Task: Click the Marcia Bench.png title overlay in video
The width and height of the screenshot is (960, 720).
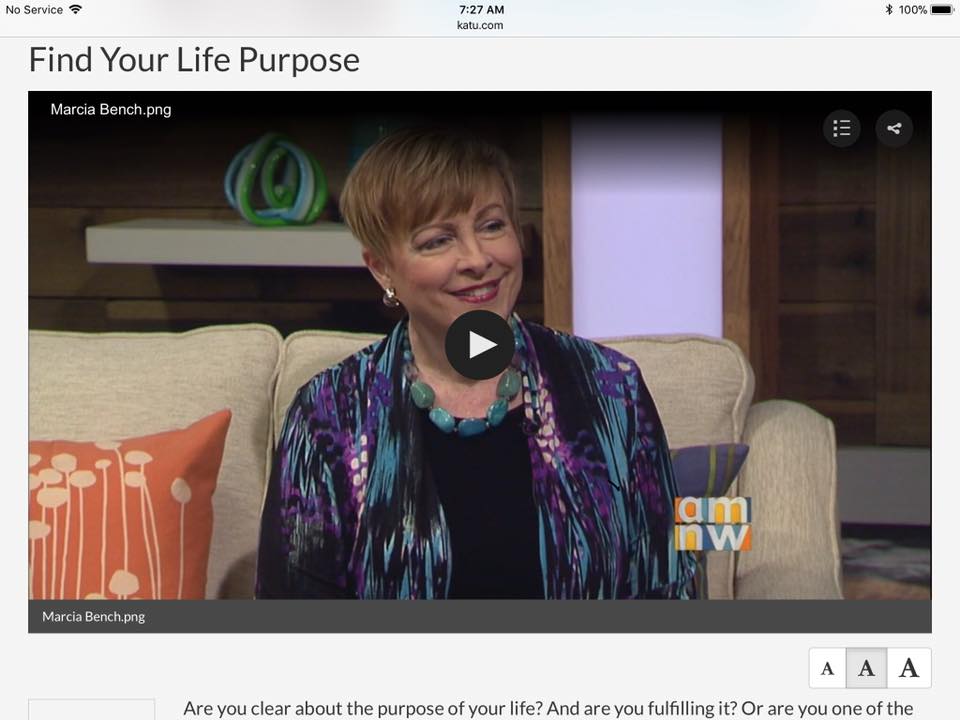Action: coord(111,110)
